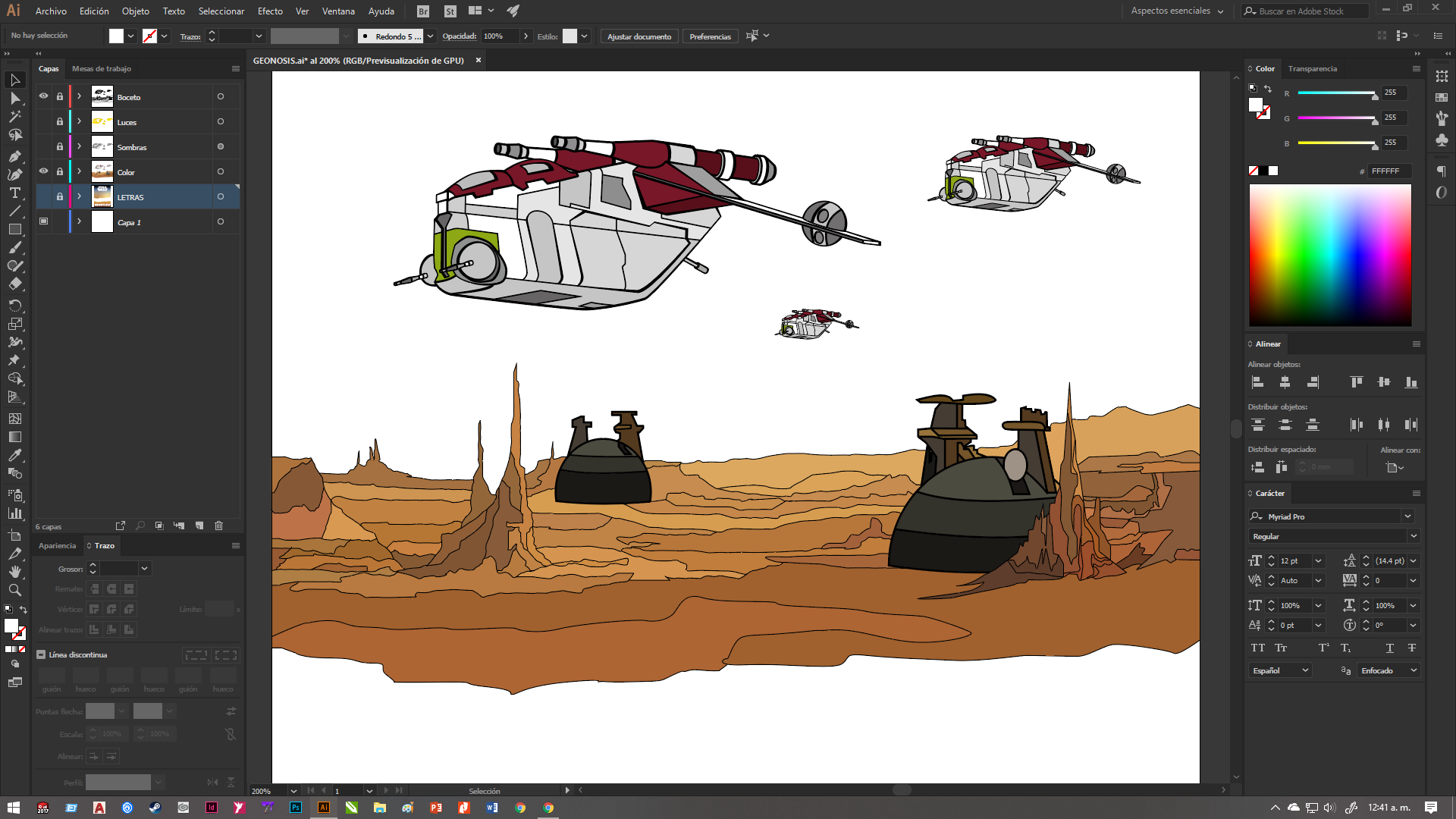Expand the Capa 1 layer contents
The height and width of the screenshot is (819, 1456).
tap(79, 221)
